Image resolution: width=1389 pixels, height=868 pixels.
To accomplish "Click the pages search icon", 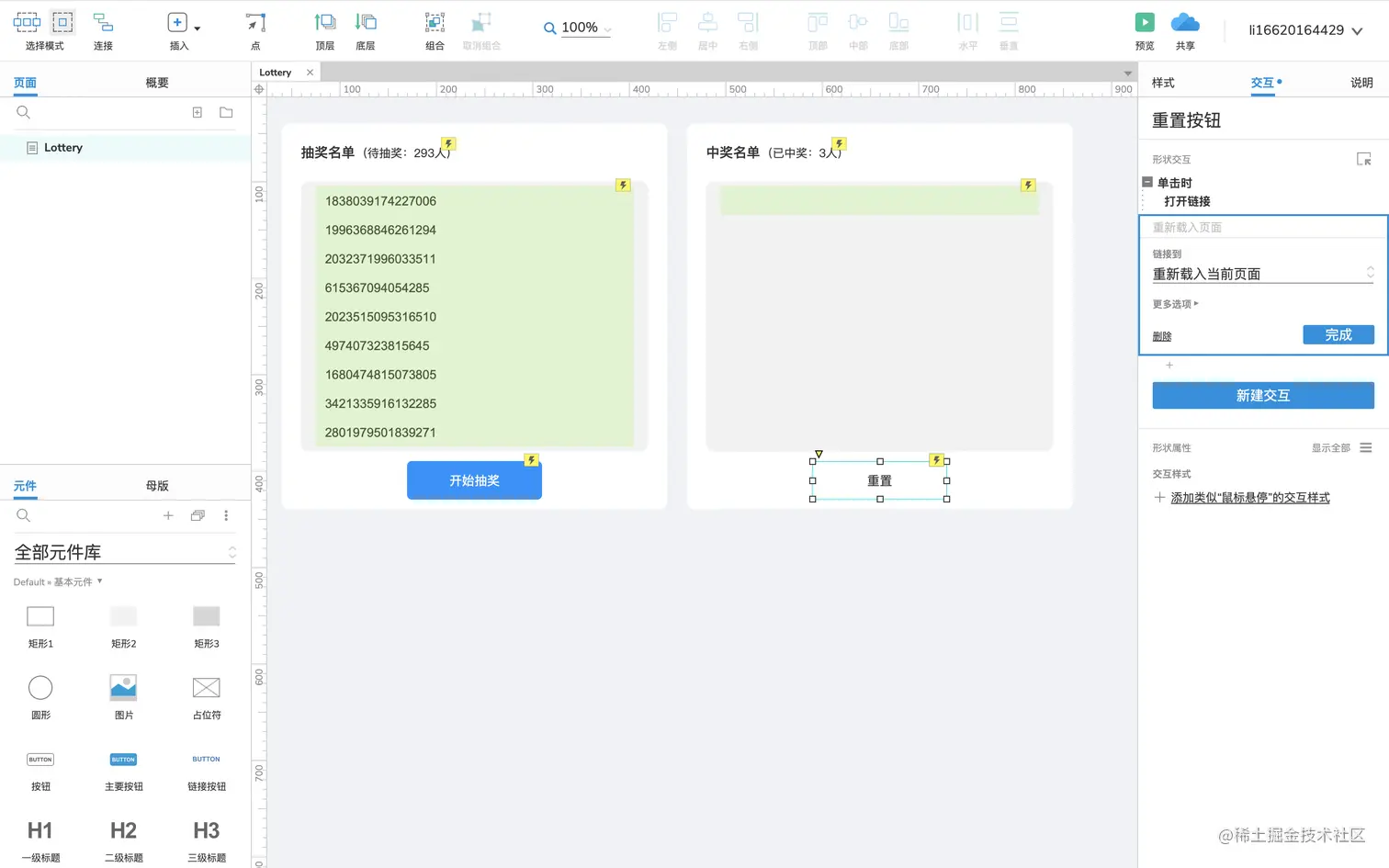I will pos(24,112).
